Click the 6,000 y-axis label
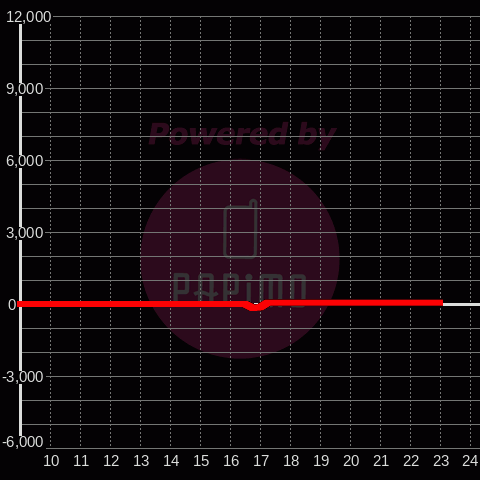This screenshot has width=480, height=480. pos(25,161)
